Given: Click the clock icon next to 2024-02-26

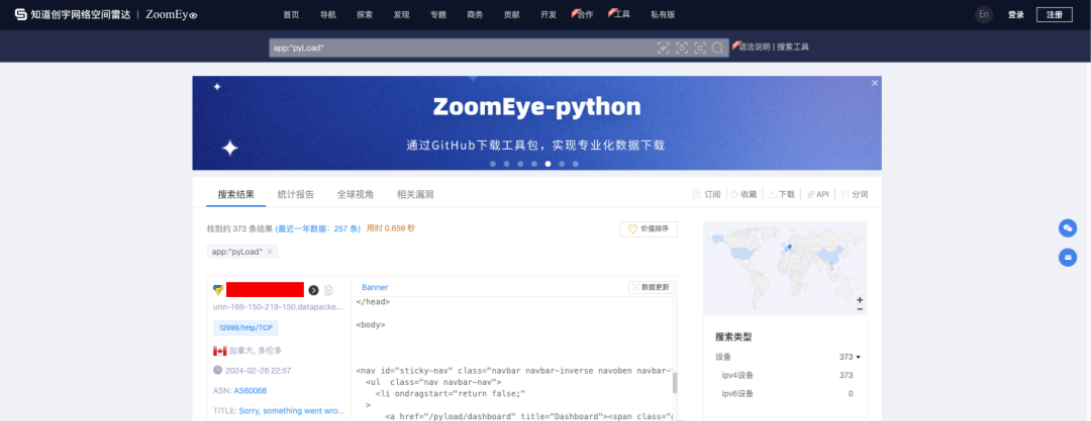Looking at the screenshot, I should coord(218,370).
